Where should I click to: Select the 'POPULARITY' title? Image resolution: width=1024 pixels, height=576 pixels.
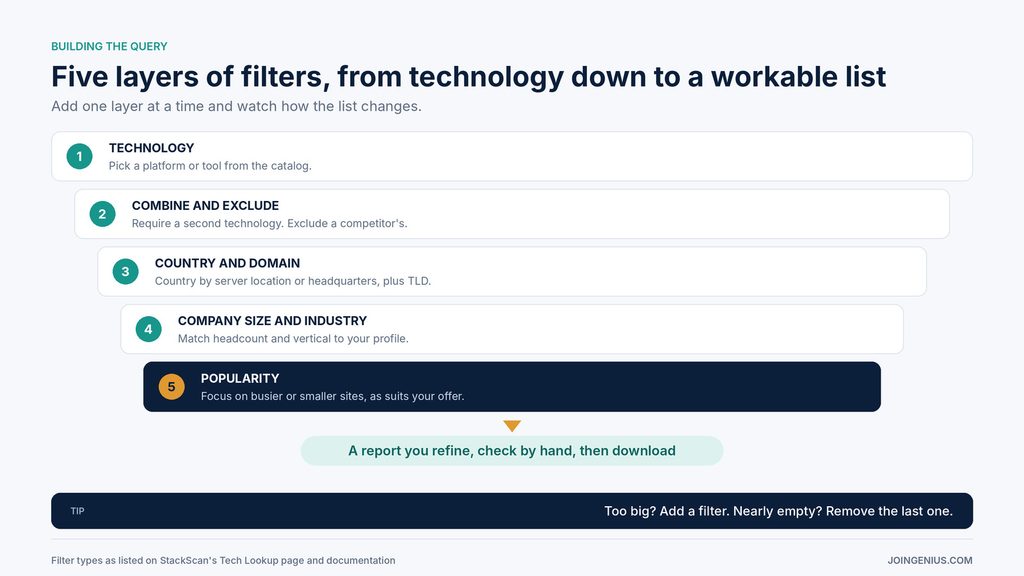(240, 378)
